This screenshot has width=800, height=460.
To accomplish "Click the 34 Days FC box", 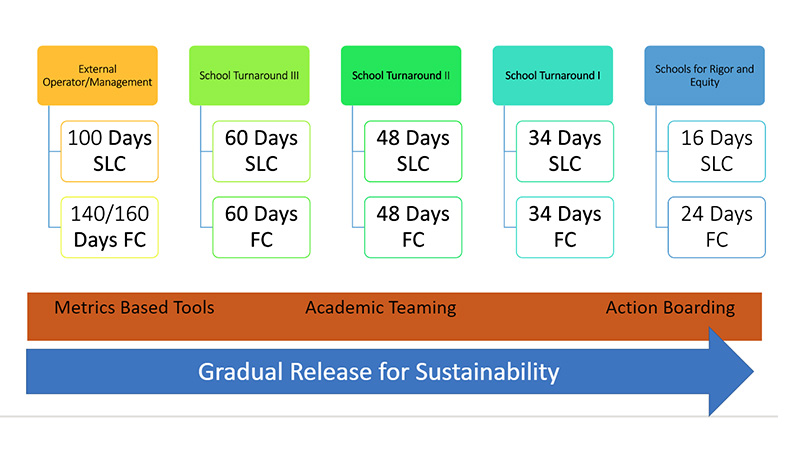I will pyautogui.click(x=565, y=227).
